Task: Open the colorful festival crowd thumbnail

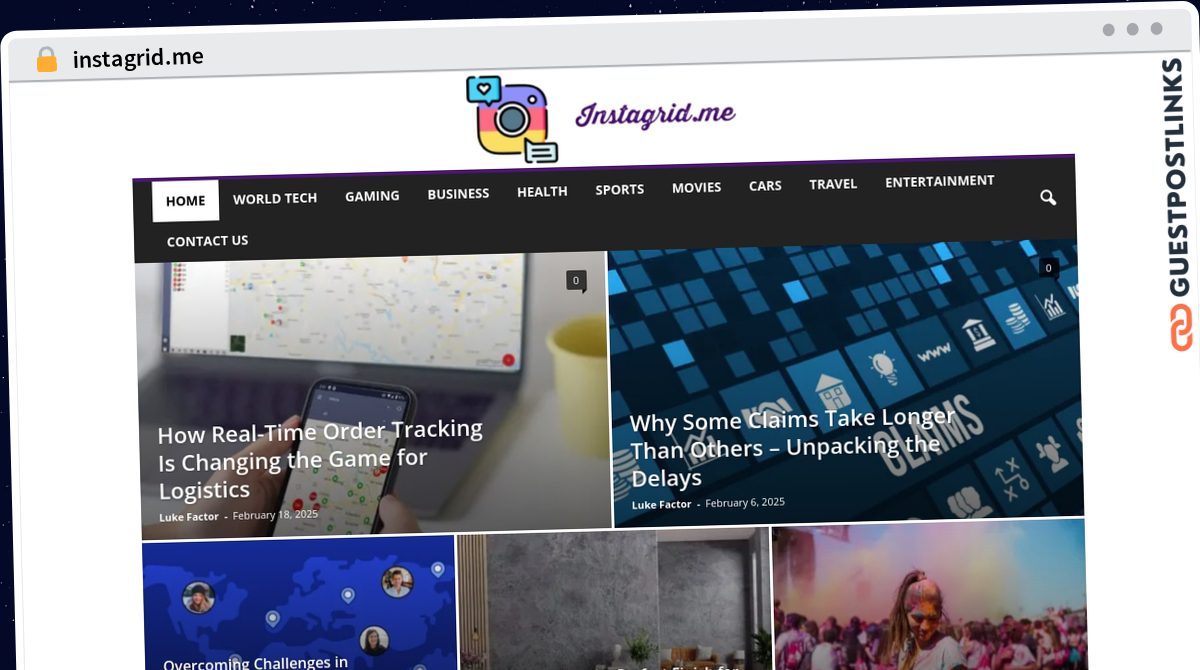Action: [929, 594]
